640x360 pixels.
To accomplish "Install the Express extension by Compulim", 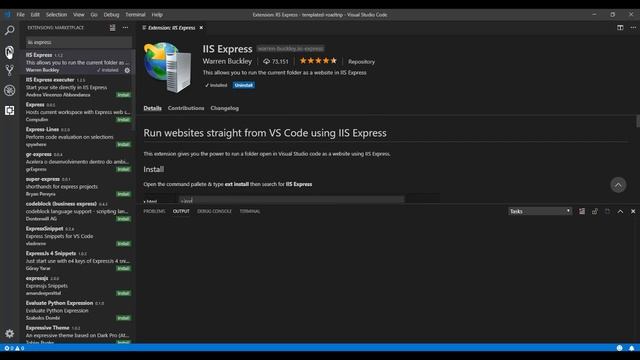I will [123, 120].
